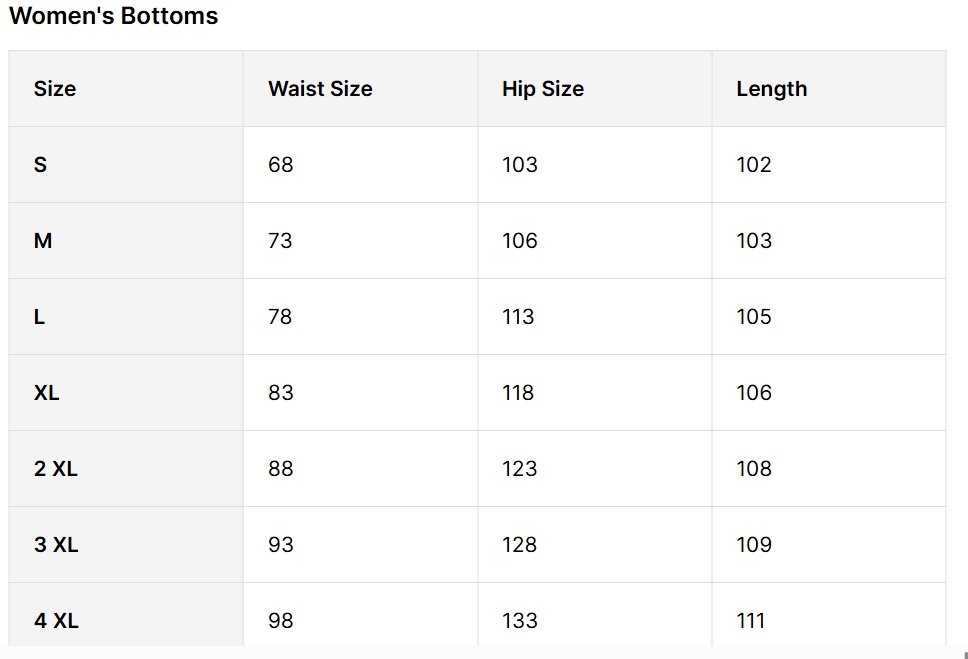The width and height of the screenshot is (968, 659).
Task: Click length value 105
Action: (754, 317)
